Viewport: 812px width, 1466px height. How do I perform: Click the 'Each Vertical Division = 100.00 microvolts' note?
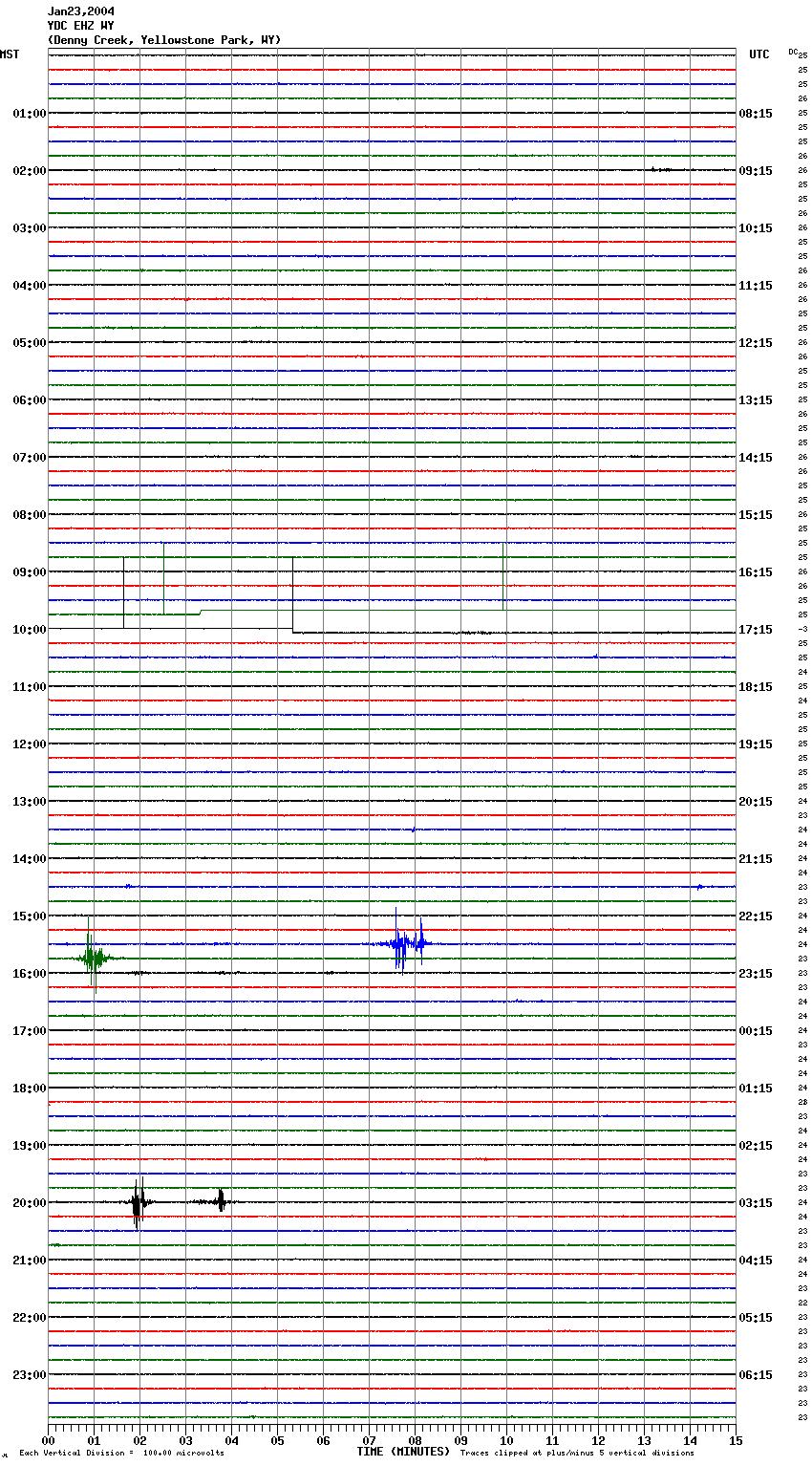coord(121,1454)
